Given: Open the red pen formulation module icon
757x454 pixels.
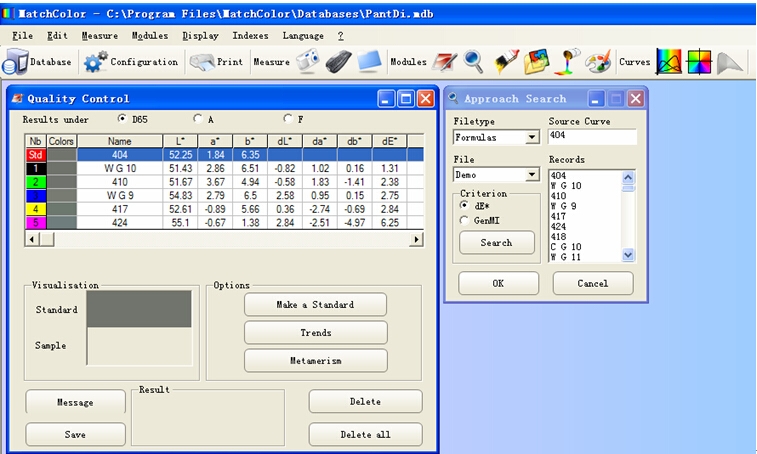Looking at the screenshot, I should tap(444, 62).
